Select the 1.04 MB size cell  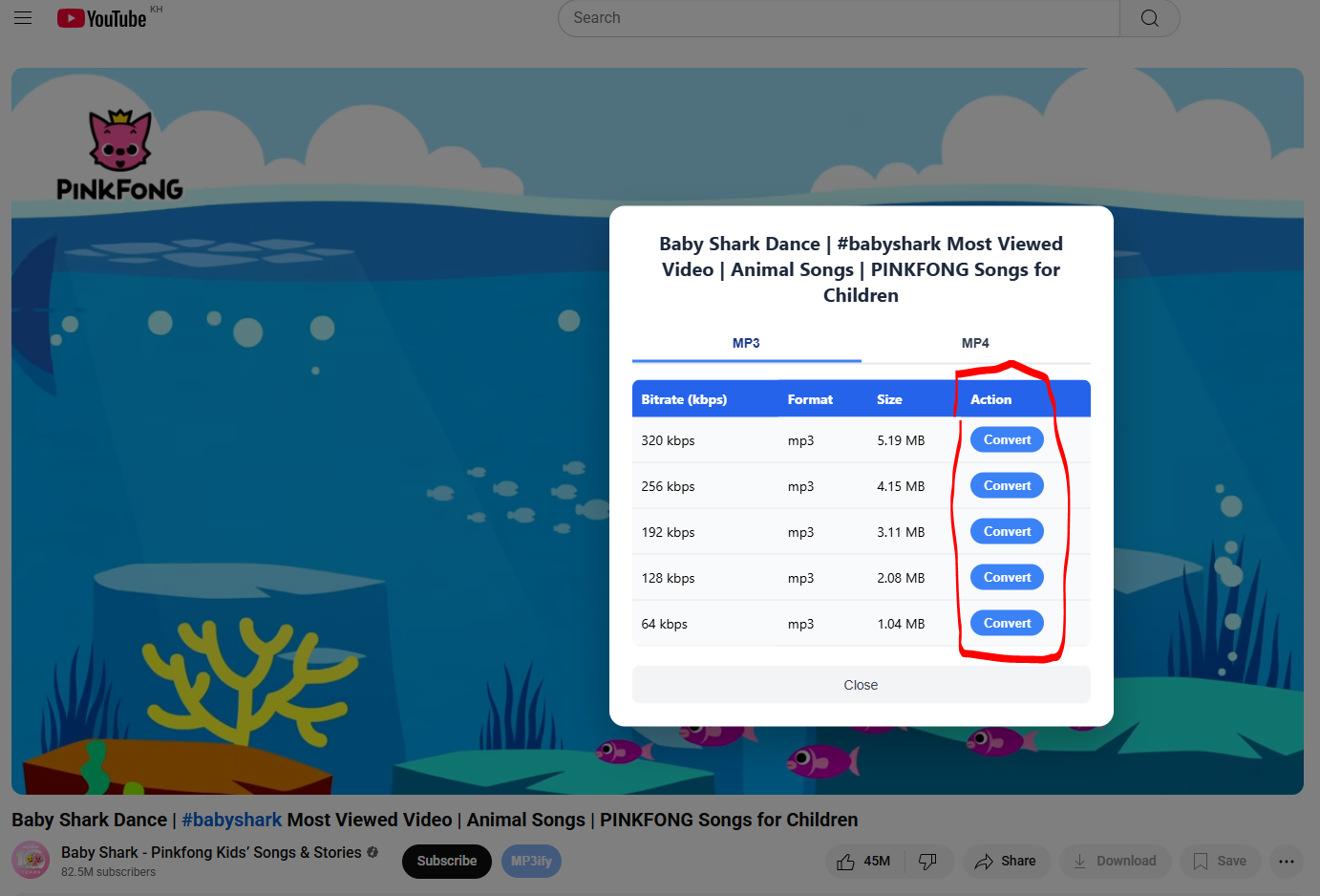901,624
